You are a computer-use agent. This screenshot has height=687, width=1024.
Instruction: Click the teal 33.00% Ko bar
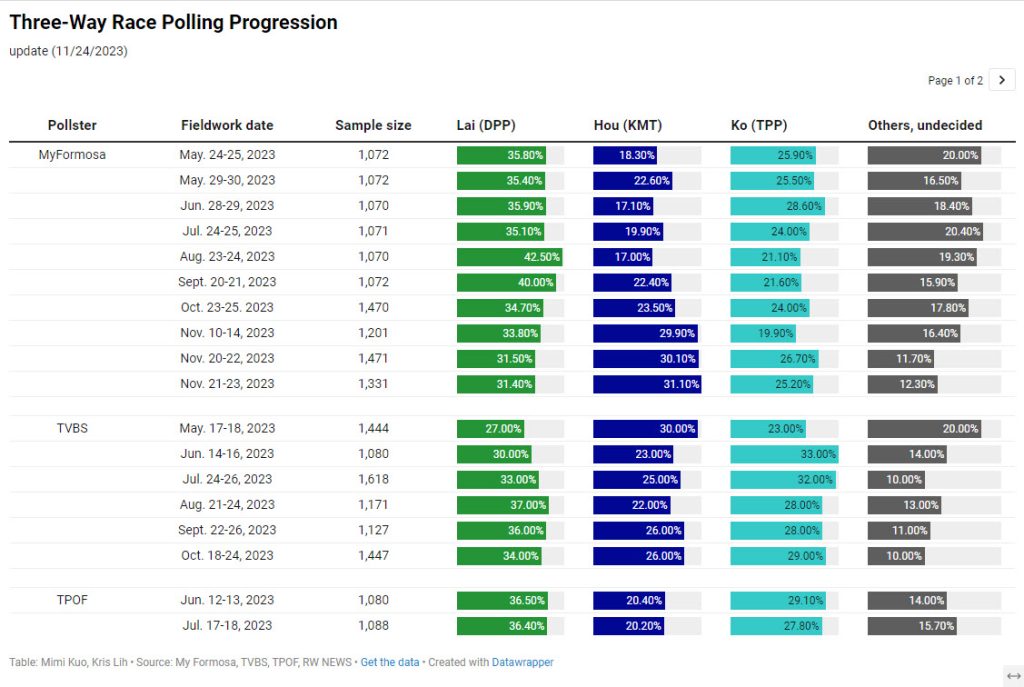pyautogui.click(x=784, y=454)
